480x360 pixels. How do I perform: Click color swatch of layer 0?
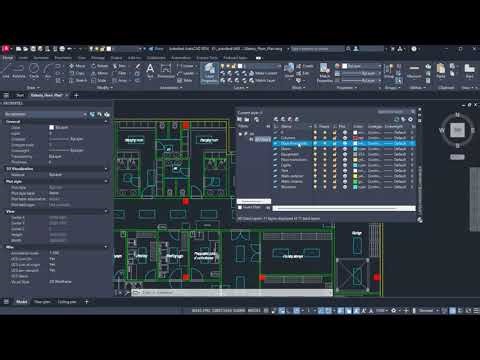[355, 132]
